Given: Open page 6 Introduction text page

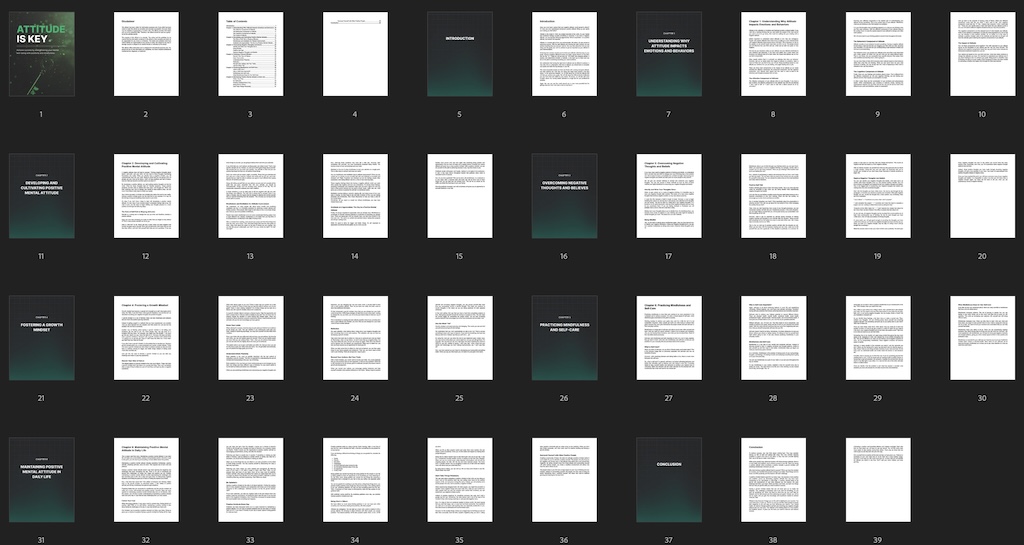Looking at the screenshot, I should [564, 54].
